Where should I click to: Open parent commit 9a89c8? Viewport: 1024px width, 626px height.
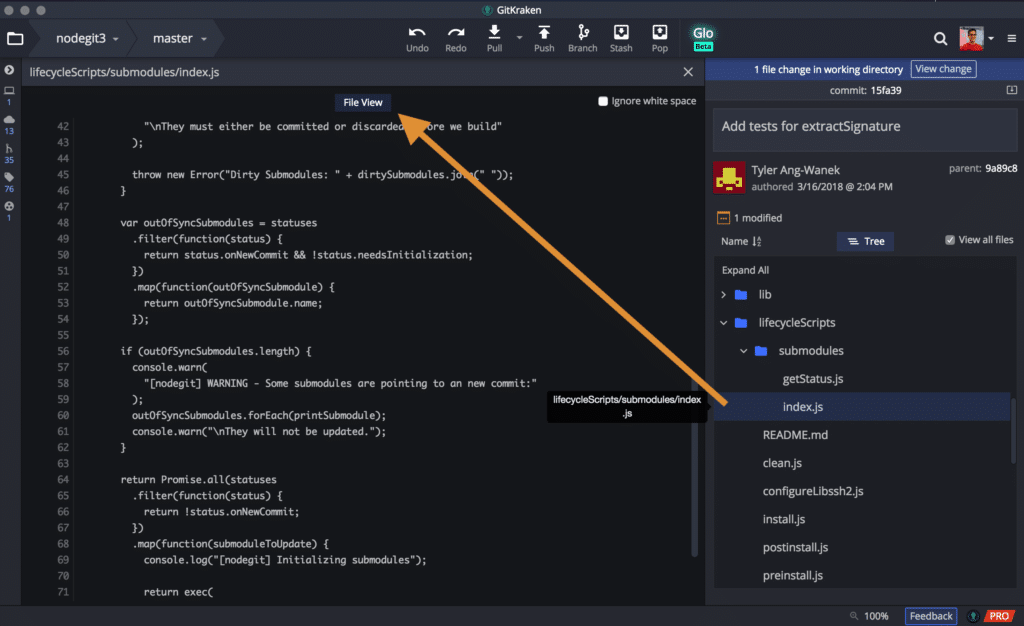[1000, 168]
